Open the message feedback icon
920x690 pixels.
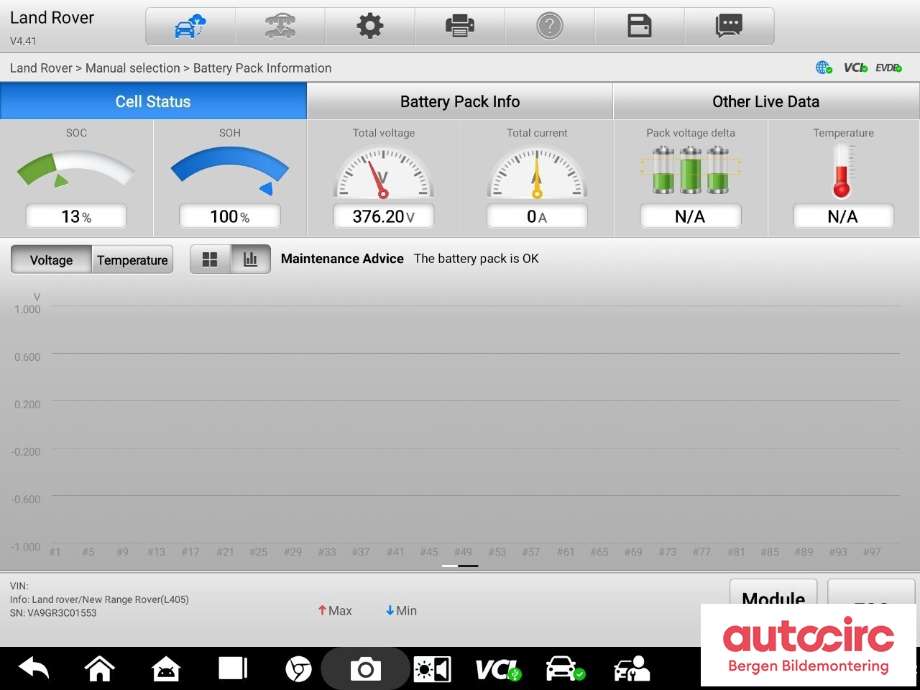click(729, 26)
